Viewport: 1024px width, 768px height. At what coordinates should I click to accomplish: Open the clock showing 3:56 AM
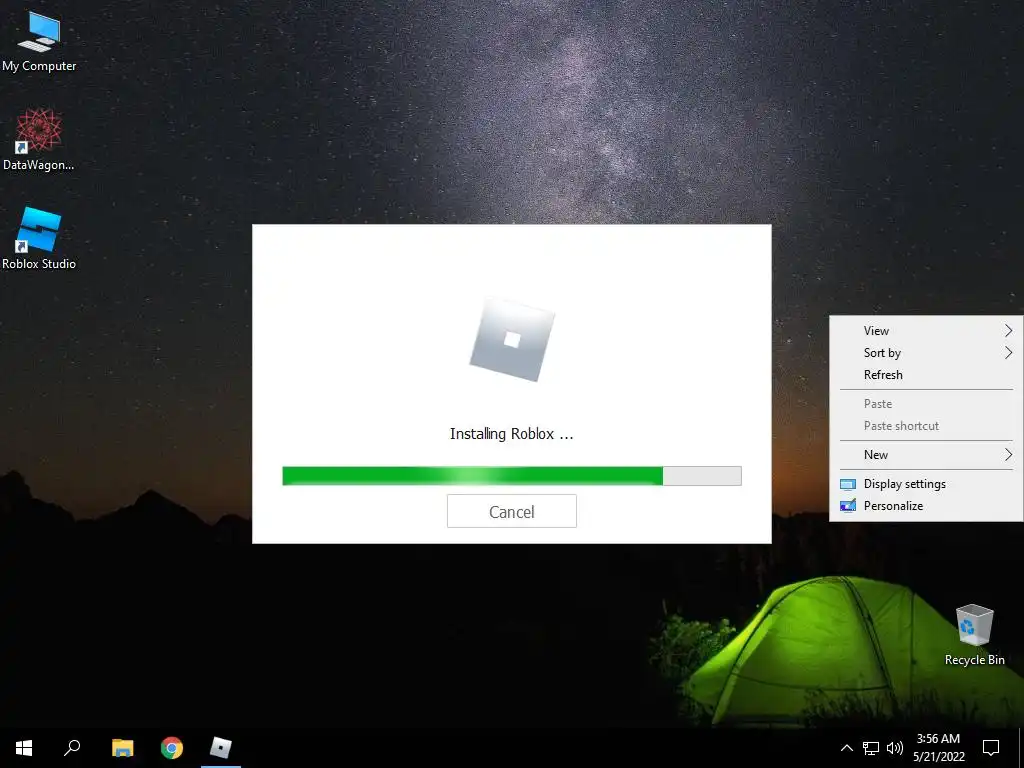pyautogui.click(x=938, y=739)
